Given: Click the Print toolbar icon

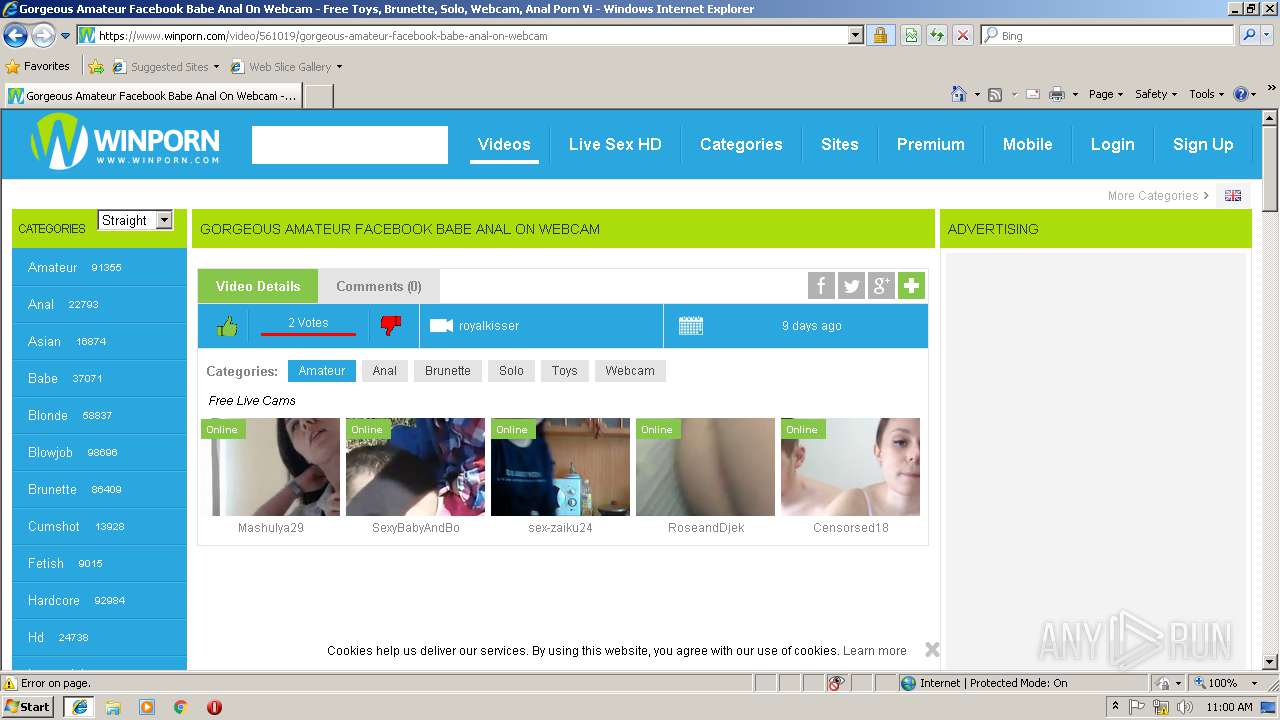Looking at the screenshot, I should click(x=1057, y=94).
